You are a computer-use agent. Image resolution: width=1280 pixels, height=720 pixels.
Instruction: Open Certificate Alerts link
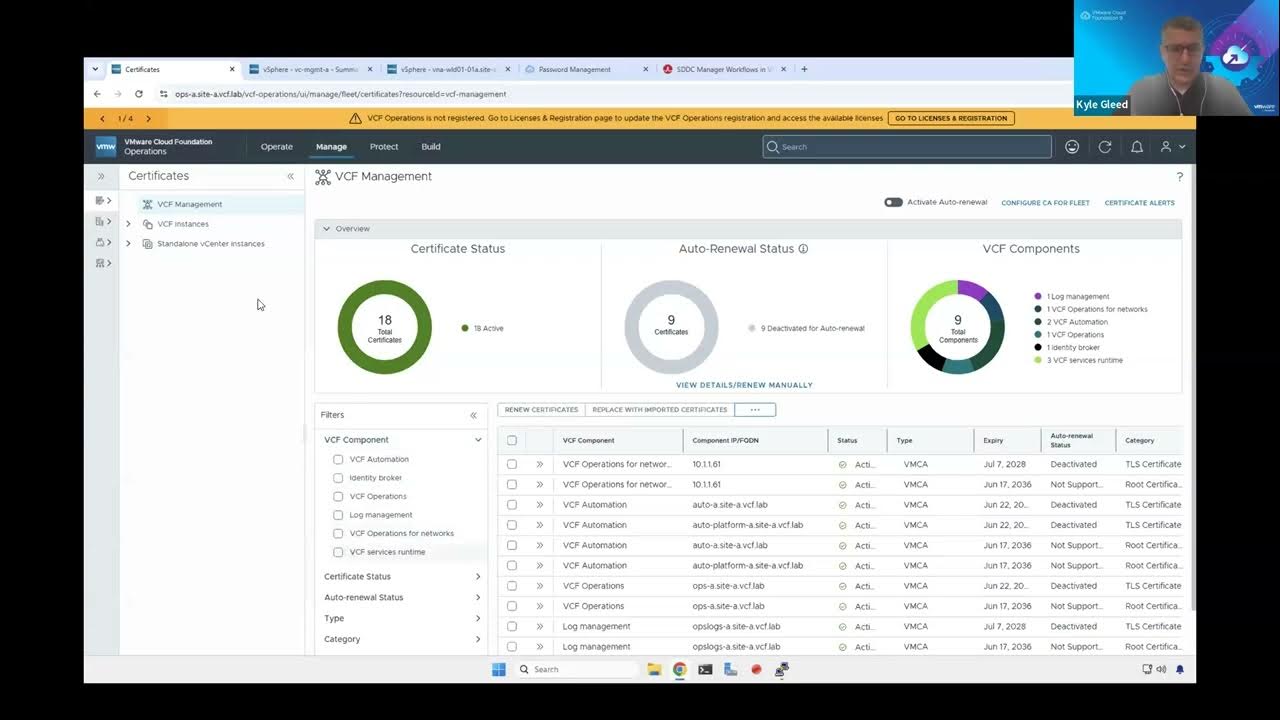[1140, 203]
